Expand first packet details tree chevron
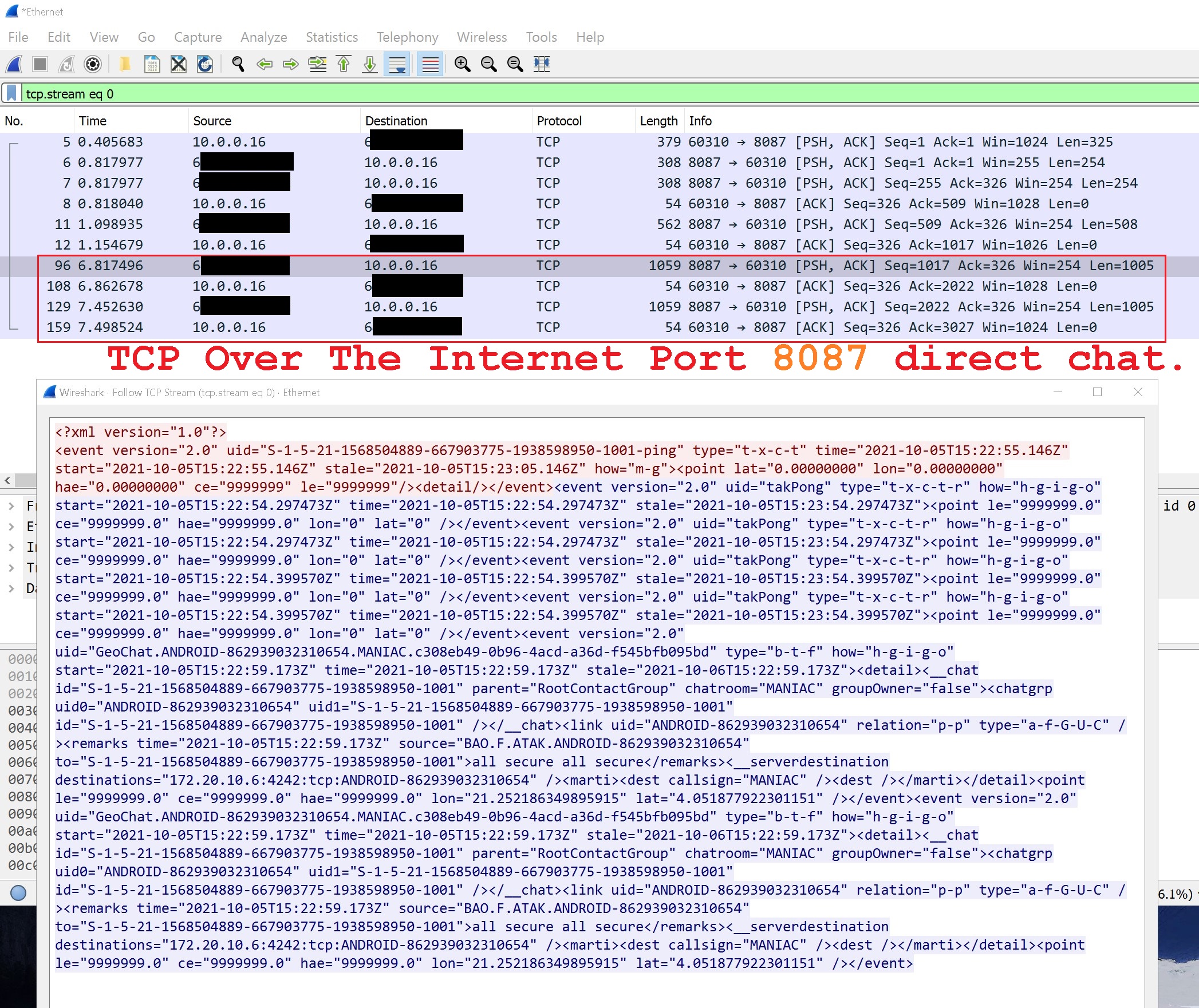The width and height of the screenshot is (1199, 1008). point(11,506)
